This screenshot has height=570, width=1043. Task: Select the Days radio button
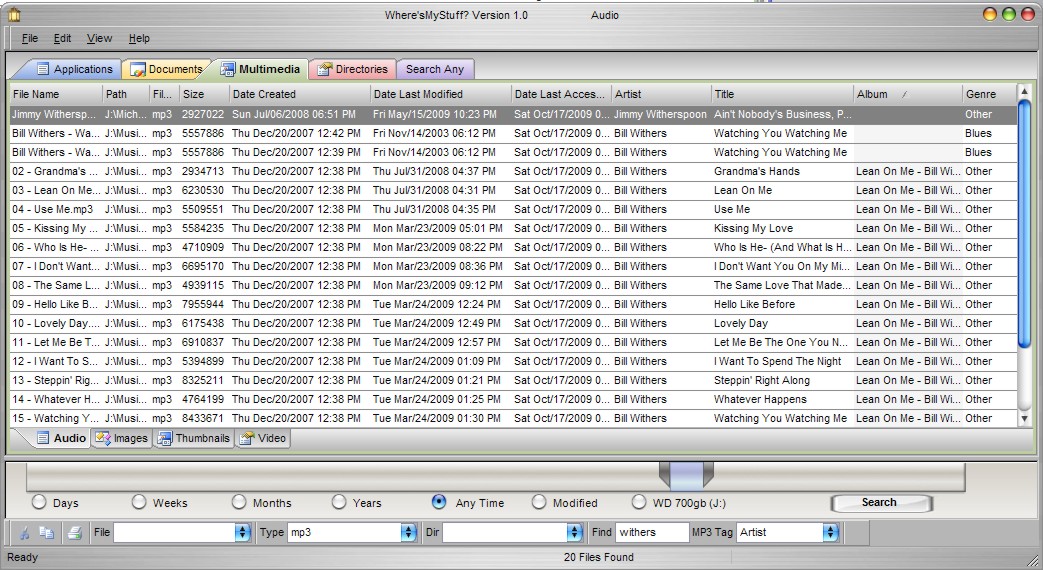[39, 502]
